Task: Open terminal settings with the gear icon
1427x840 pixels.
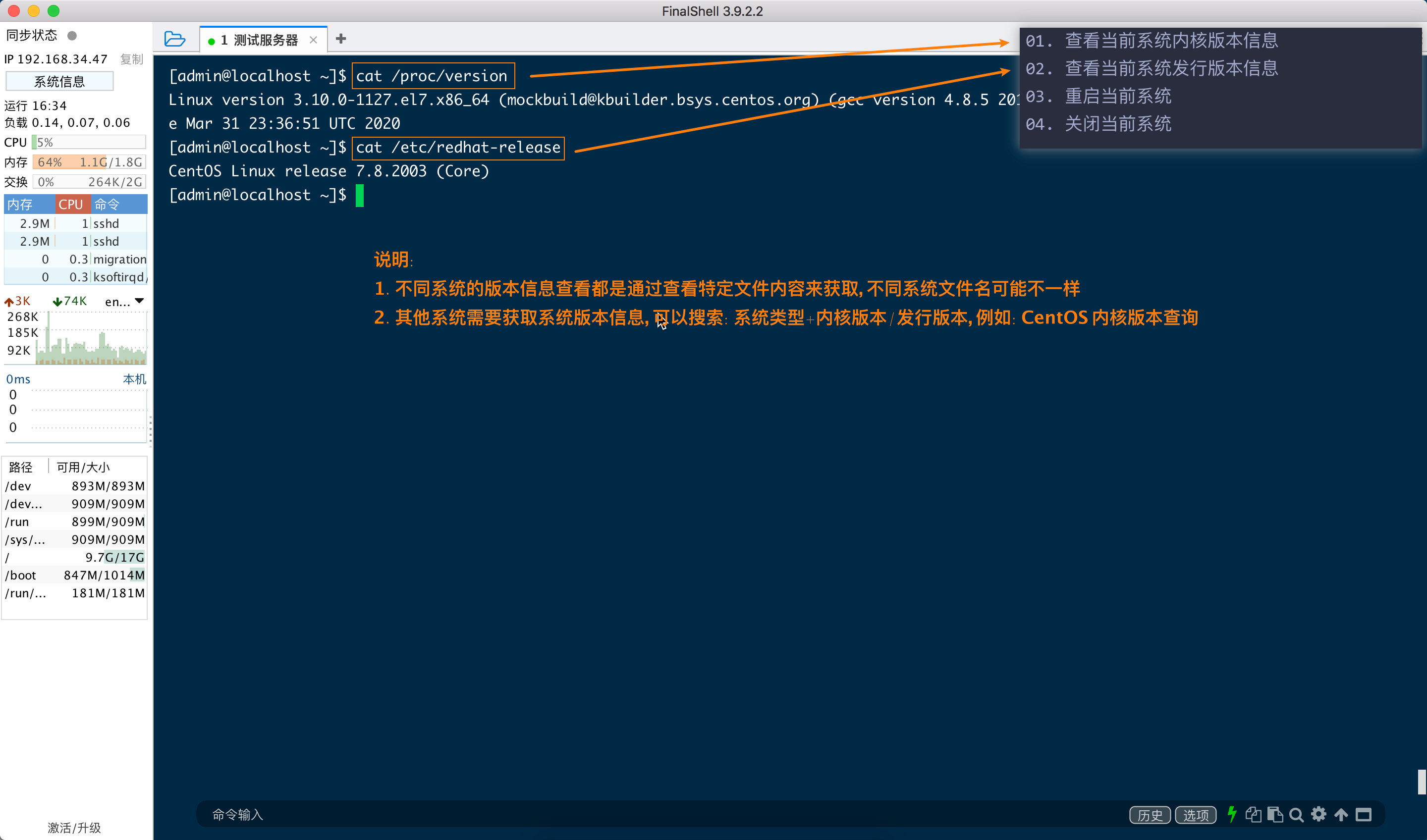Action: click(x=1319, y=814)
